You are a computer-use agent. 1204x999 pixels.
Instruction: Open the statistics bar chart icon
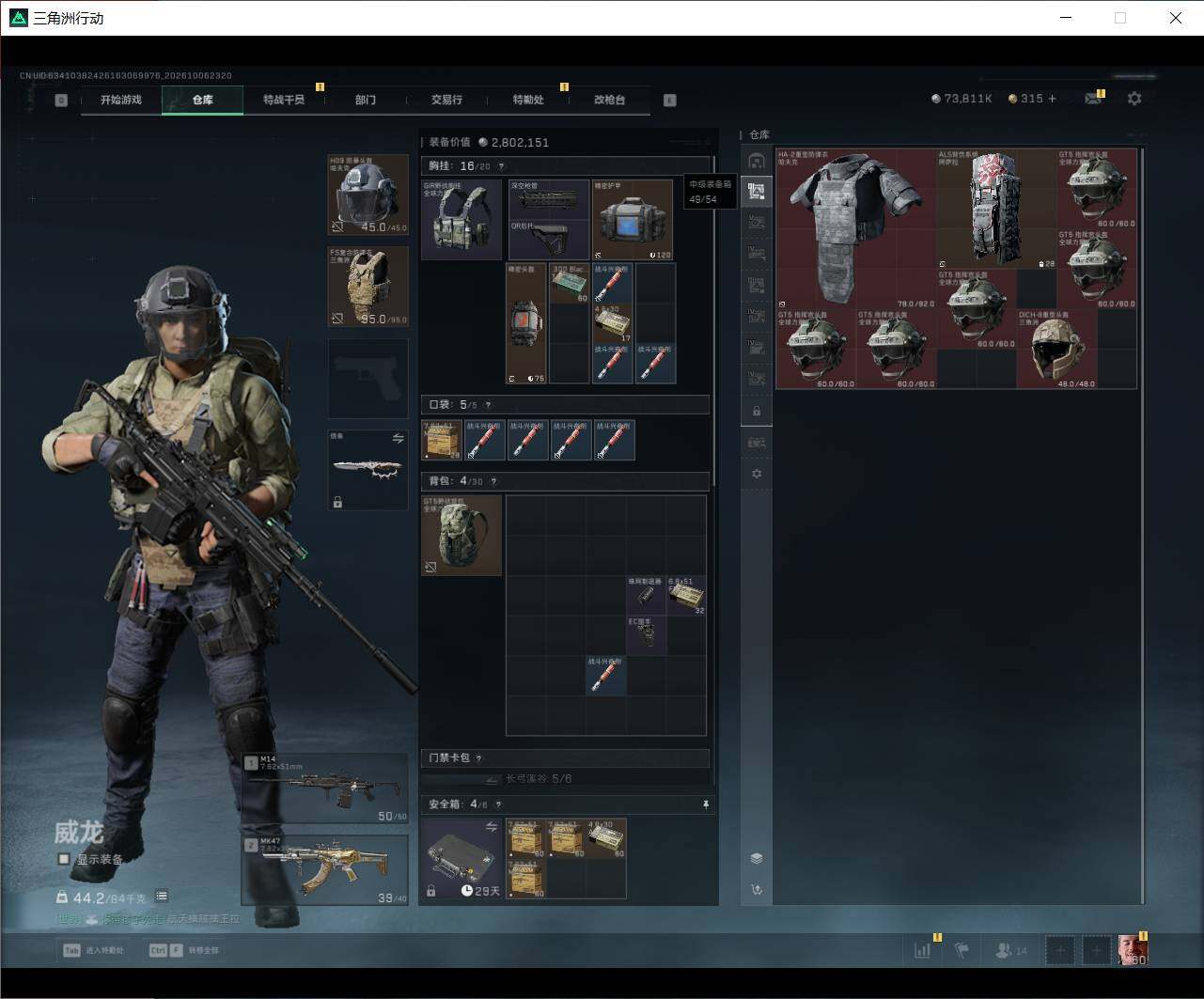pyautogui.click(x=923, y=950)
